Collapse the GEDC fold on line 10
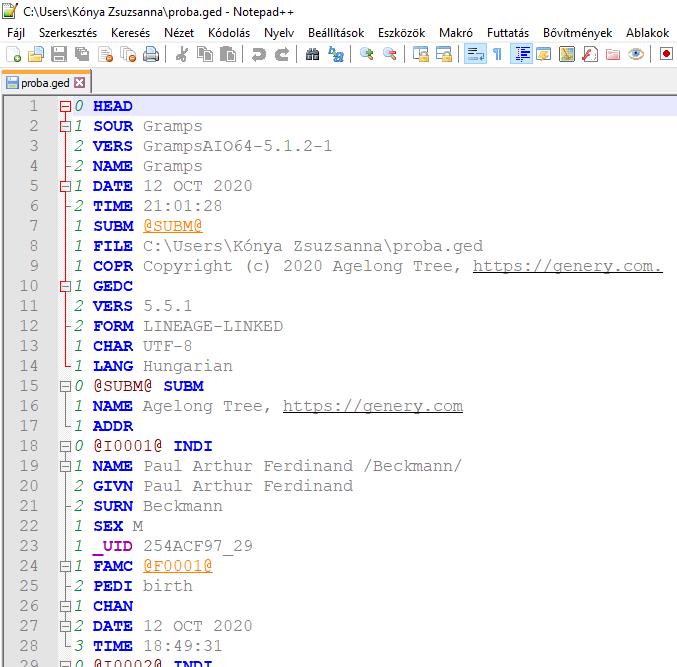Viewport: 677px width, 667px height. [65, 286]
